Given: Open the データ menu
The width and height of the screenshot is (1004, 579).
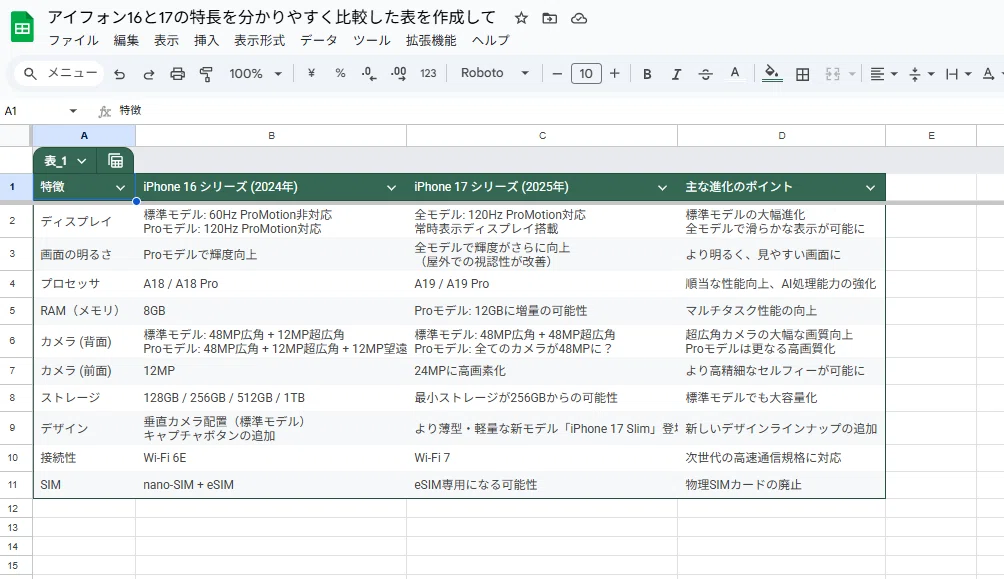Looking at the screenshot, I should pos(318,40).
